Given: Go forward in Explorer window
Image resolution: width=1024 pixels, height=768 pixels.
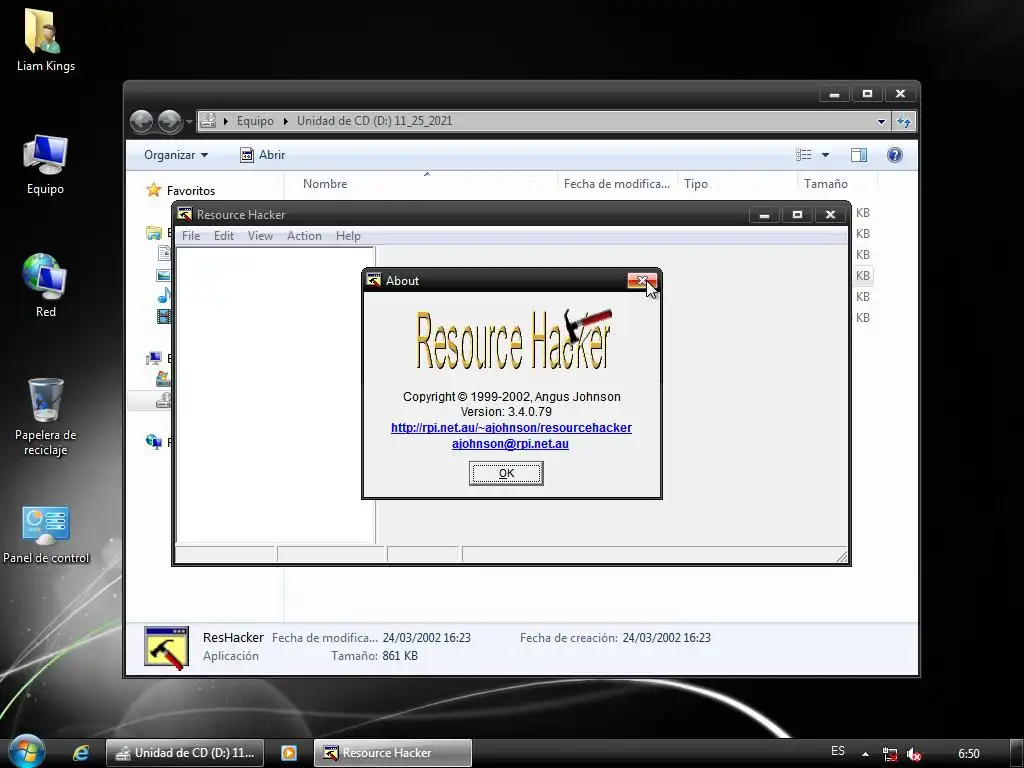Looking at the screenshot, I should (170, 121).
